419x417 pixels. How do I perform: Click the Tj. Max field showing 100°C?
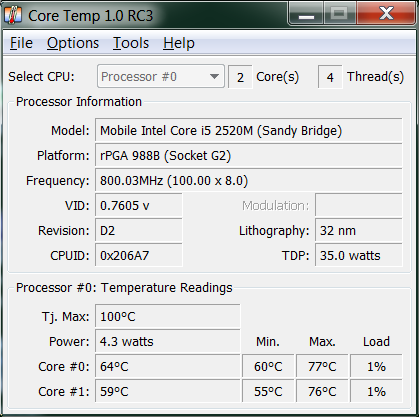coord(168,316)
